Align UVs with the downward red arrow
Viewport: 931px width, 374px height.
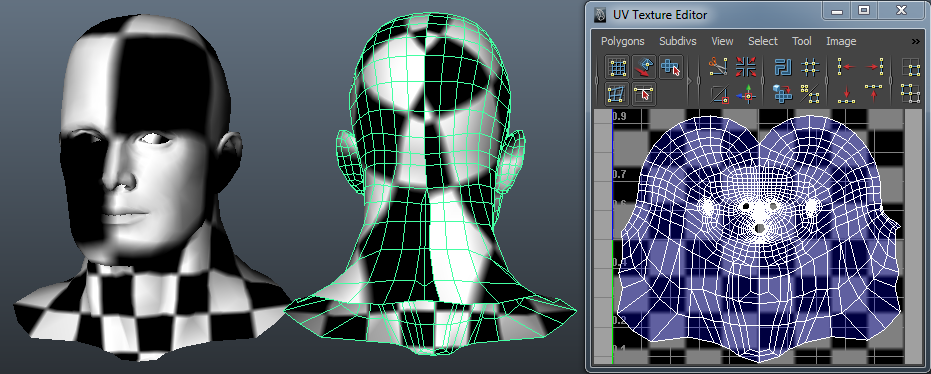coord(846,94)
